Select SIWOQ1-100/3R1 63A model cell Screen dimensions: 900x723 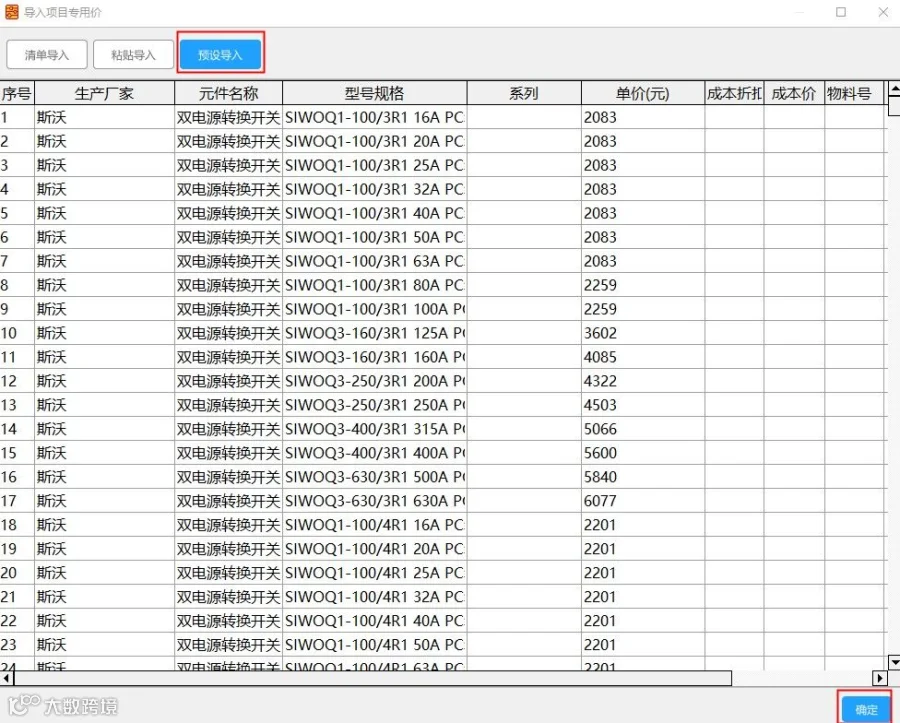374,261
